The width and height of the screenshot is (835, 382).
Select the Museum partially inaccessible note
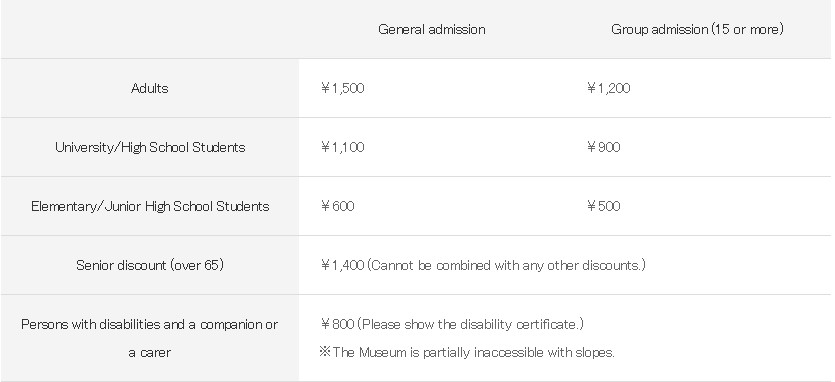(x=466, y=353)
